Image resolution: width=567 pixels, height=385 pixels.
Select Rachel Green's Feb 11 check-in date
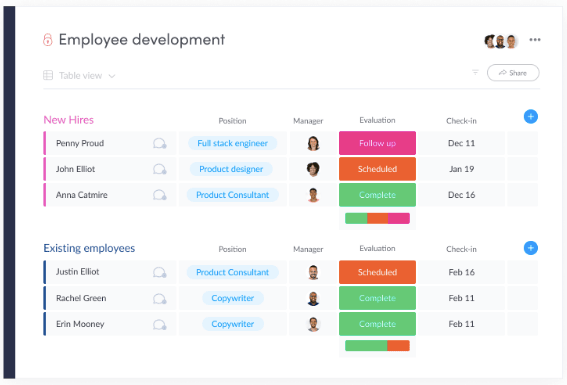(461, 298)
